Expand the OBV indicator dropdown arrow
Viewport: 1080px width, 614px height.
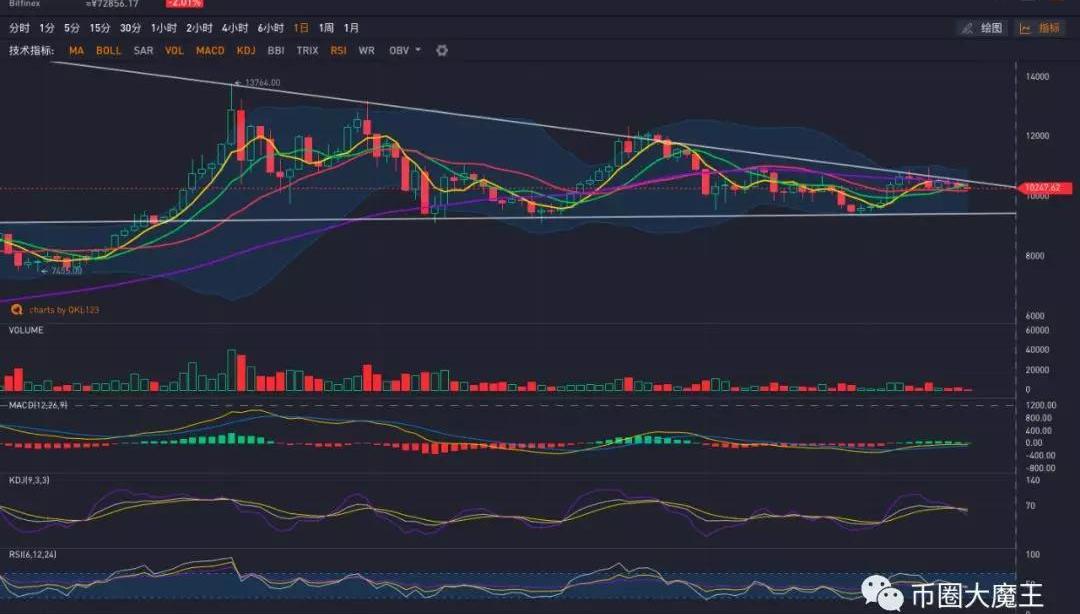(x=418, y=50)
